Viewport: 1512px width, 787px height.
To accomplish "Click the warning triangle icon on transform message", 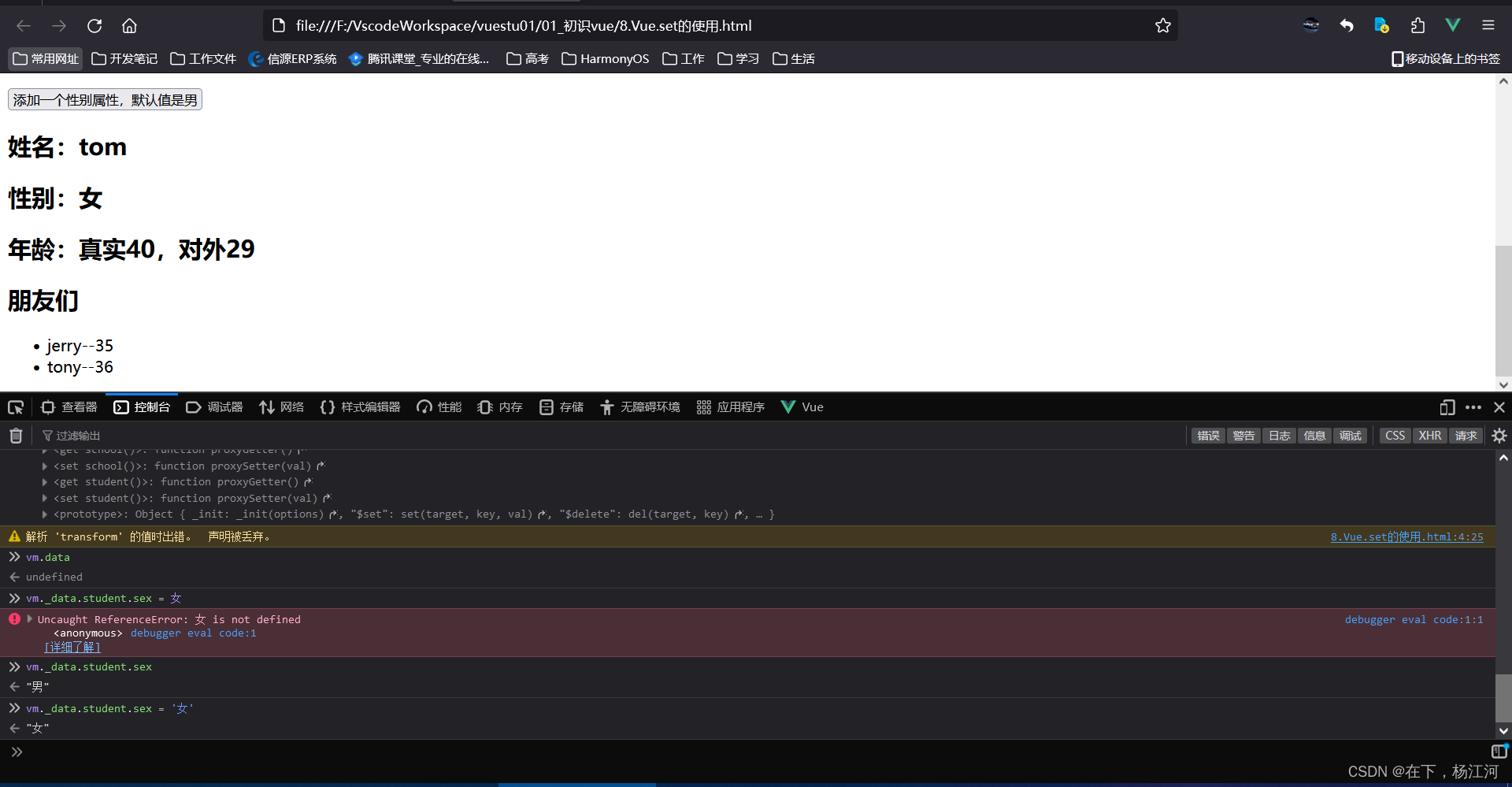I will (x=14, y=536).
